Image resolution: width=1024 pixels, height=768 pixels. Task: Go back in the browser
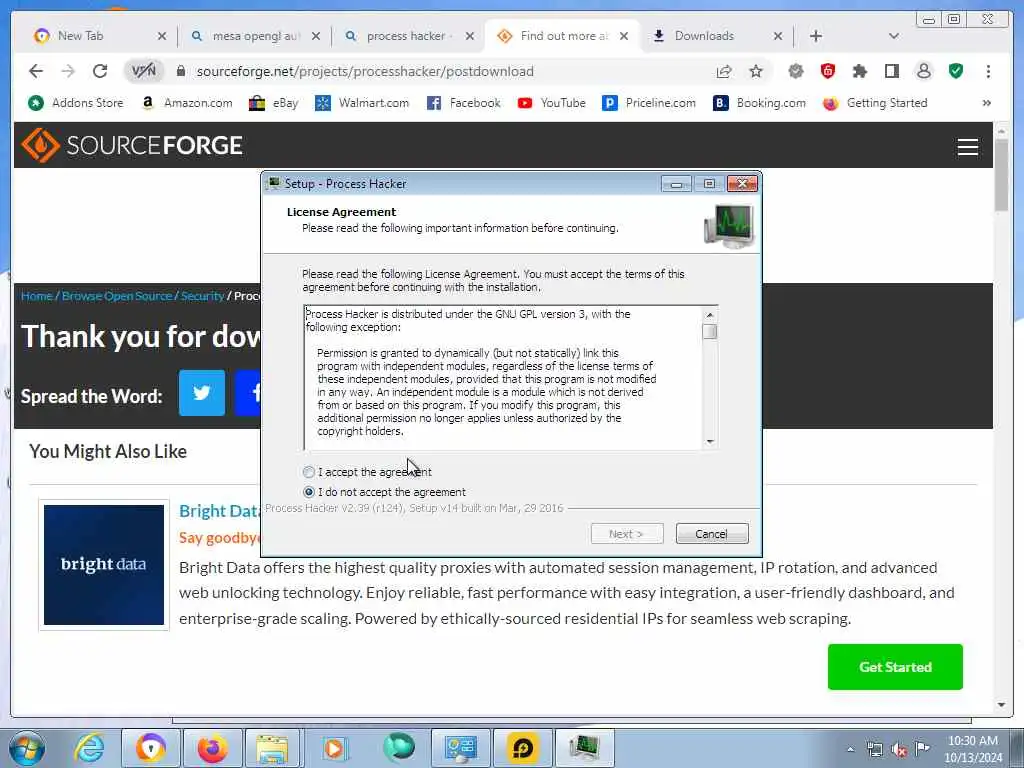click(x=36, y=71)
